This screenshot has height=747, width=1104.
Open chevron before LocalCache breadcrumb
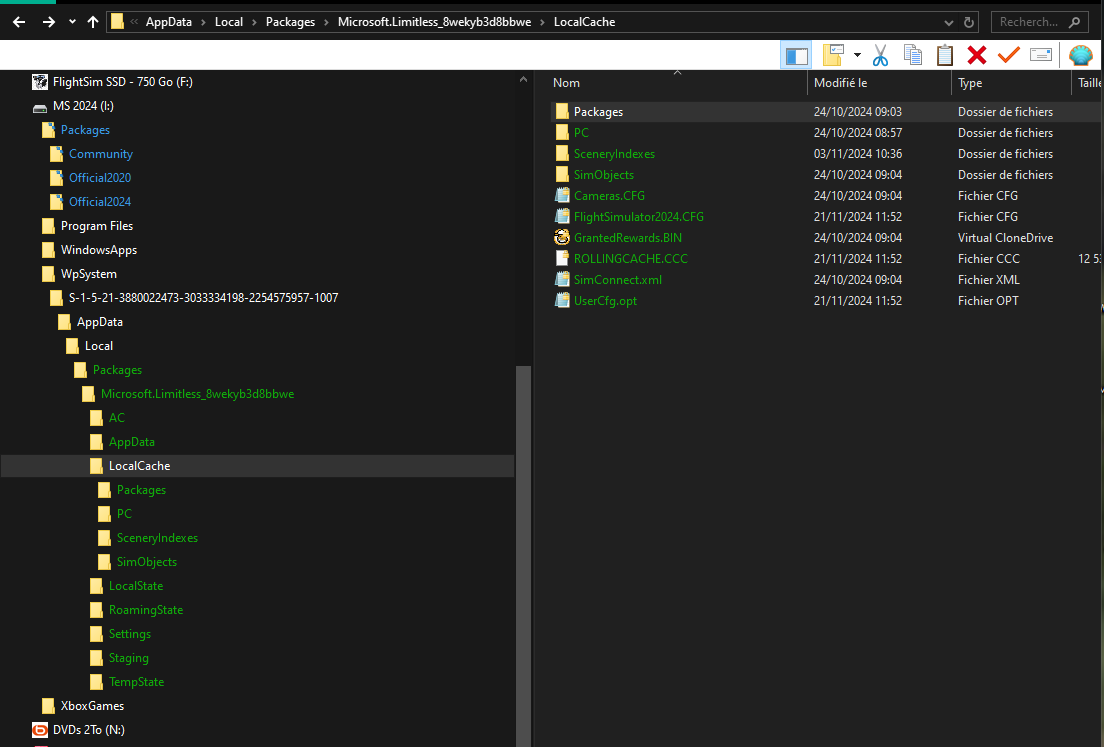coord(542,23)
